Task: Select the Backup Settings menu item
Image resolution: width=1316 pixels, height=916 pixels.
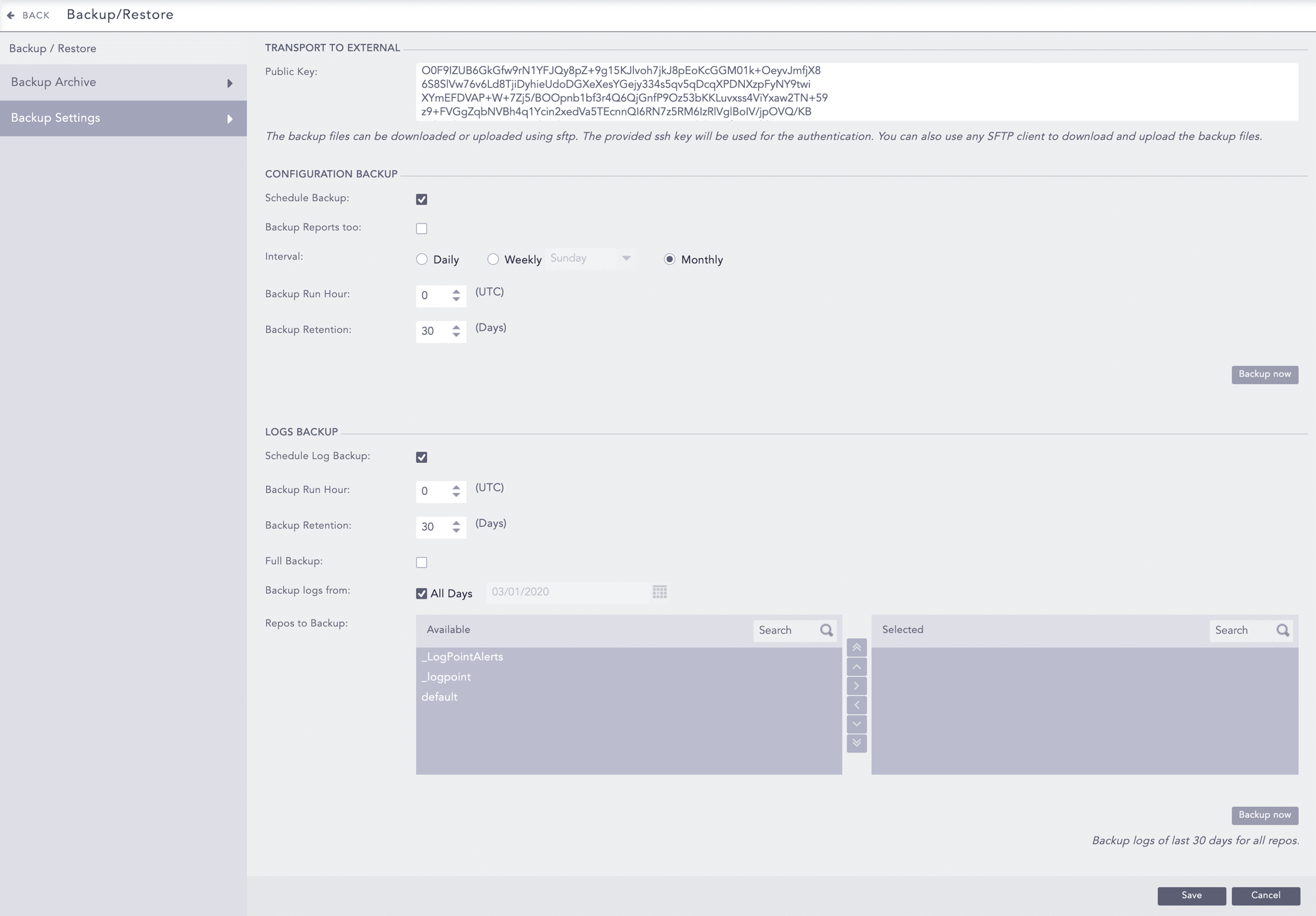Action: 55,118
